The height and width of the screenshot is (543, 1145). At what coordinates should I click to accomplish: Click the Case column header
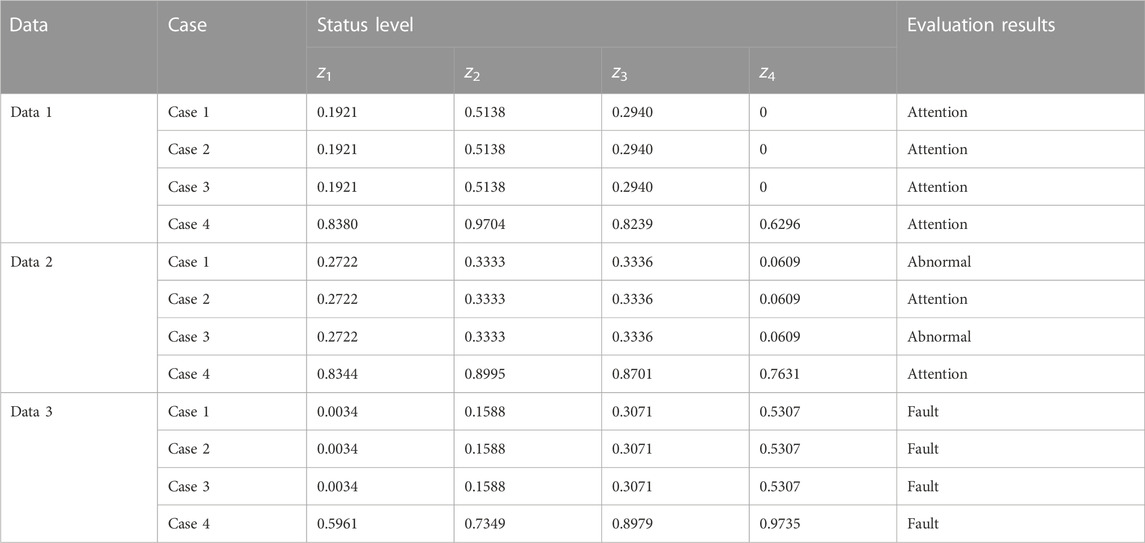click(231, 47)
